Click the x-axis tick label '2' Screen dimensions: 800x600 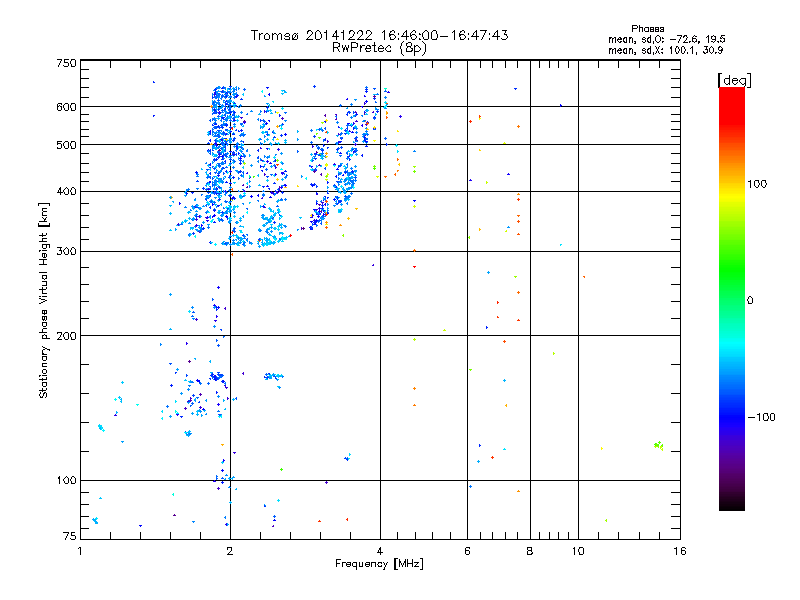coord(230,551)
